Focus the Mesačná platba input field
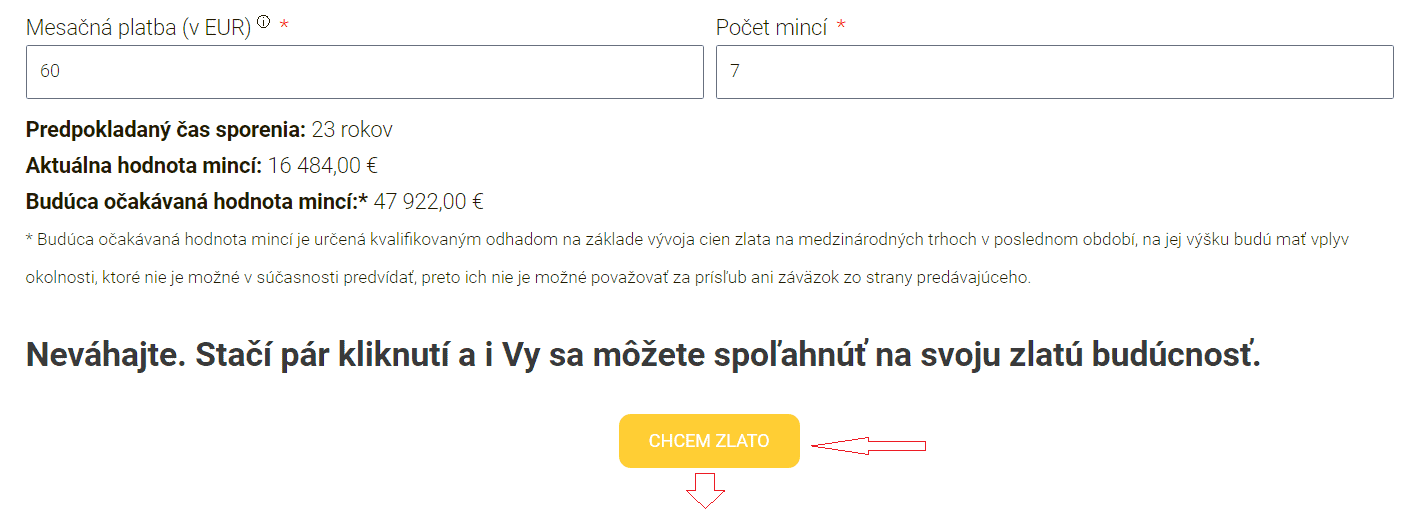 (365, 72)
